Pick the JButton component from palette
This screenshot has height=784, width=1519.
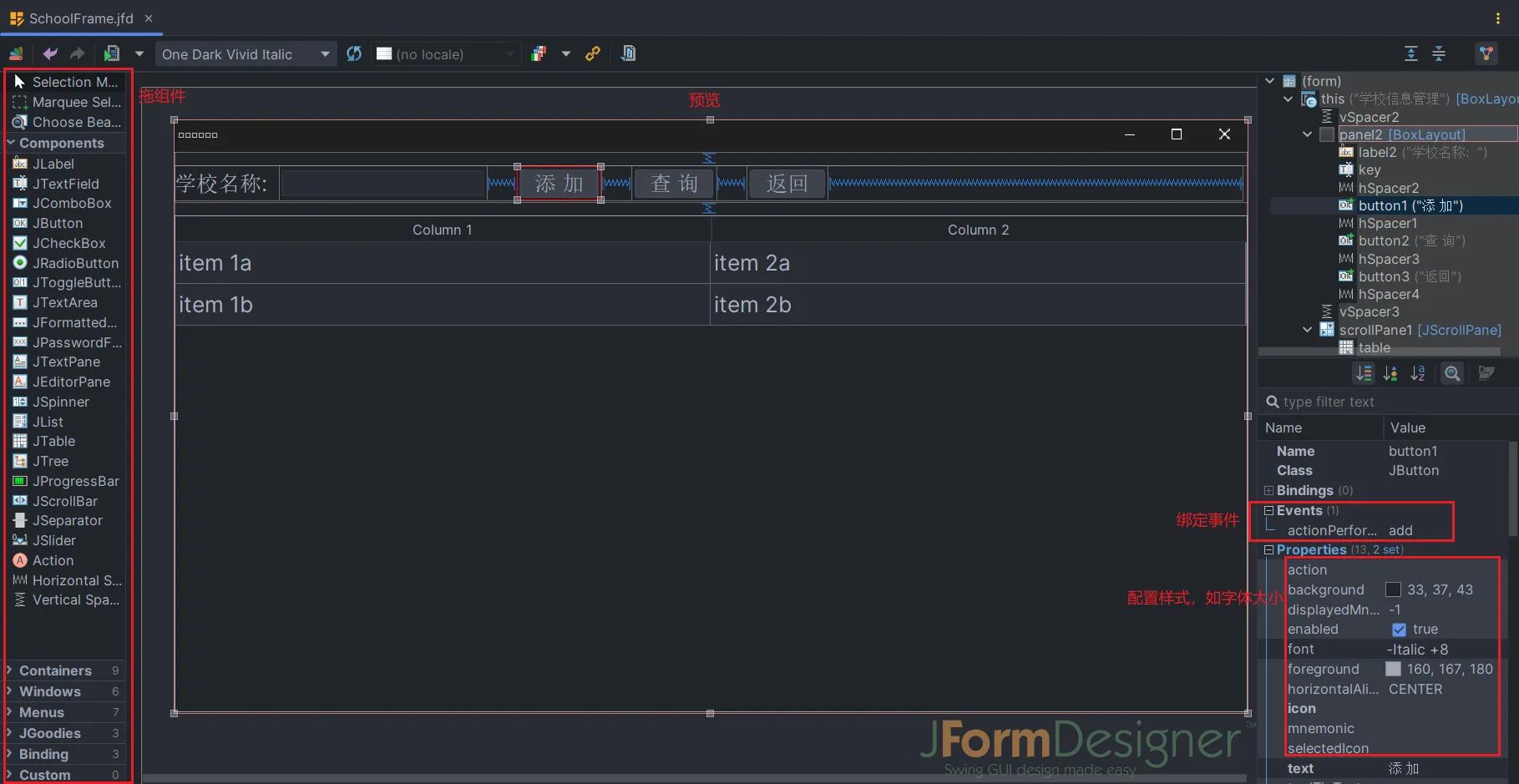tap(57, 223)
